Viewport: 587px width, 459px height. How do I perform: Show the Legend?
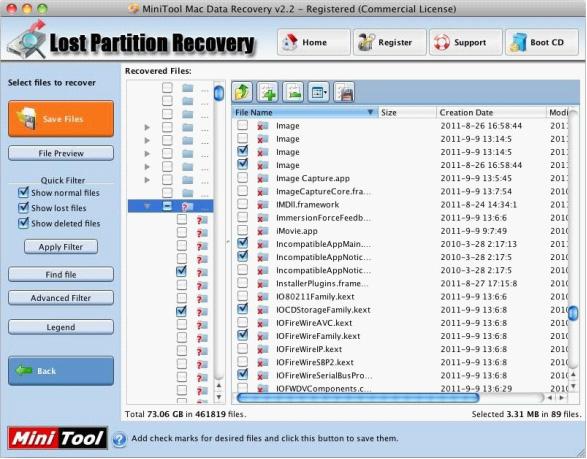(61, 327)
